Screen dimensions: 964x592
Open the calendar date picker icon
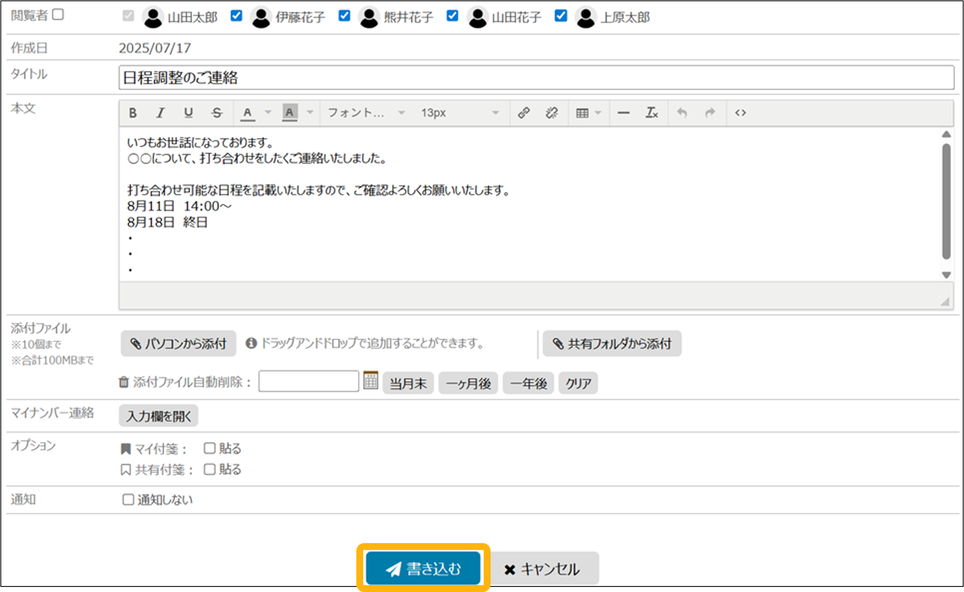[371, 381]
